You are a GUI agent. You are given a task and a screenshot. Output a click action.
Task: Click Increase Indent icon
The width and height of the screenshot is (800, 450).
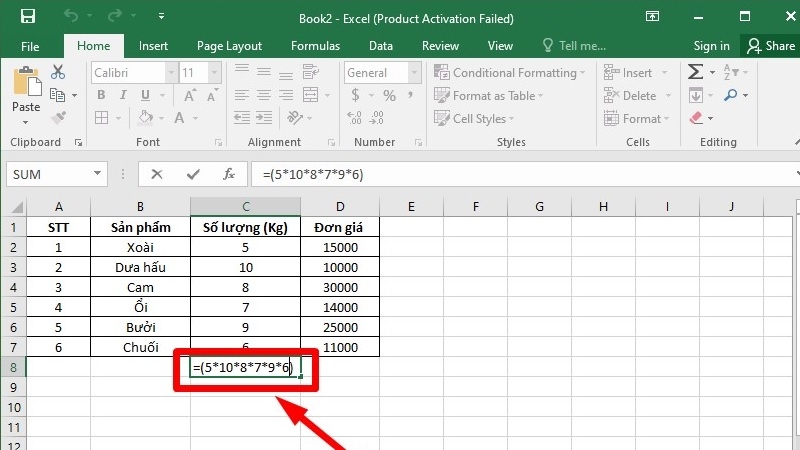(x=264, y=118)
